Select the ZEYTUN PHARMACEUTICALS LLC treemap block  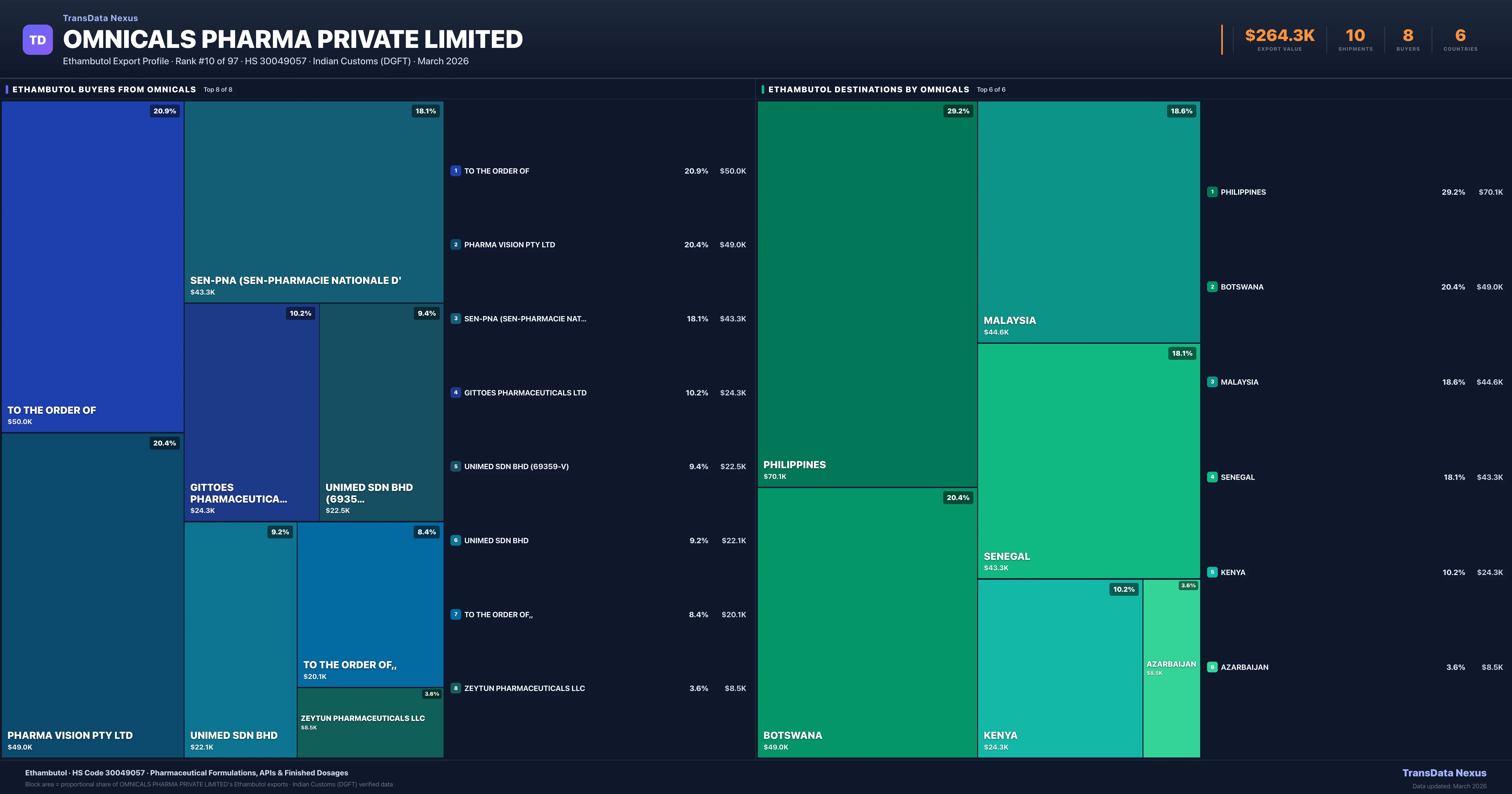click(370, 722)
